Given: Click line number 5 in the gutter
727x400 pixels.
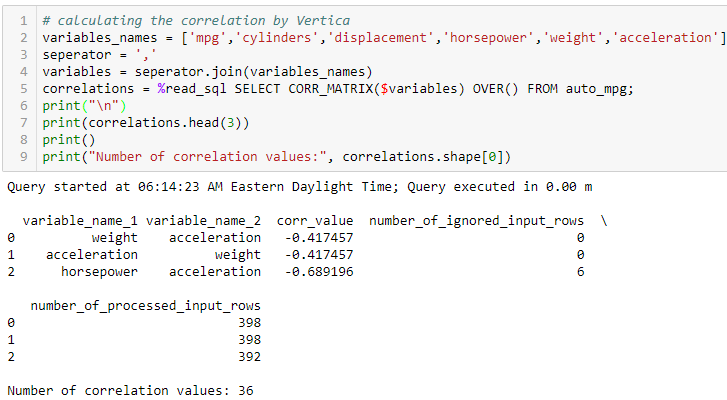Looking at the screenshot, I should [x=24, y=89].
